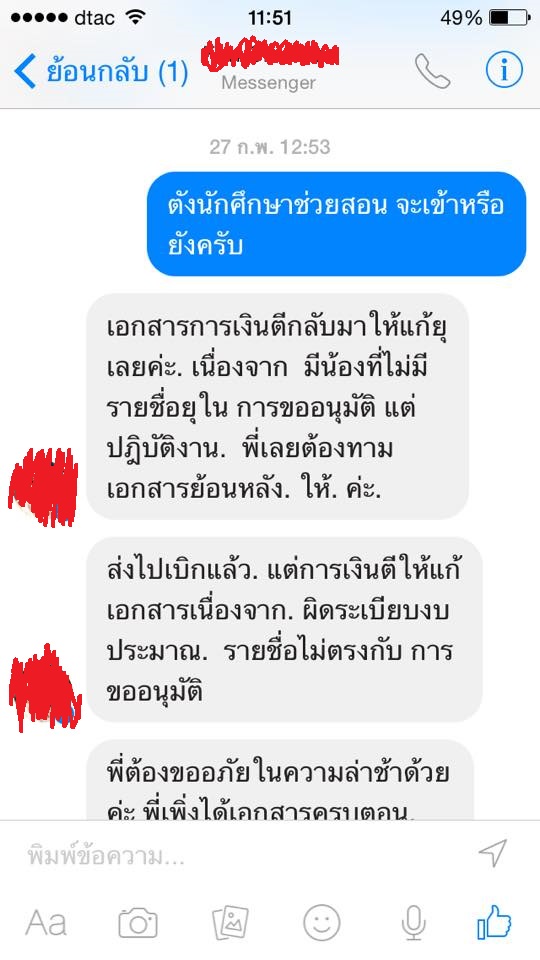This screenshot has width=540, height=960.
Task: Tap the thumbs-up like icon
Action: point(494,922)
